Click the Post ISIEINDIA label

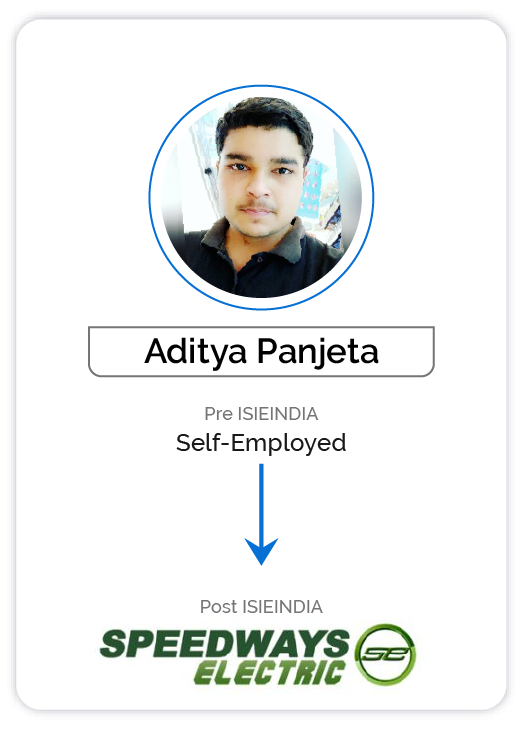pos(261,607)
